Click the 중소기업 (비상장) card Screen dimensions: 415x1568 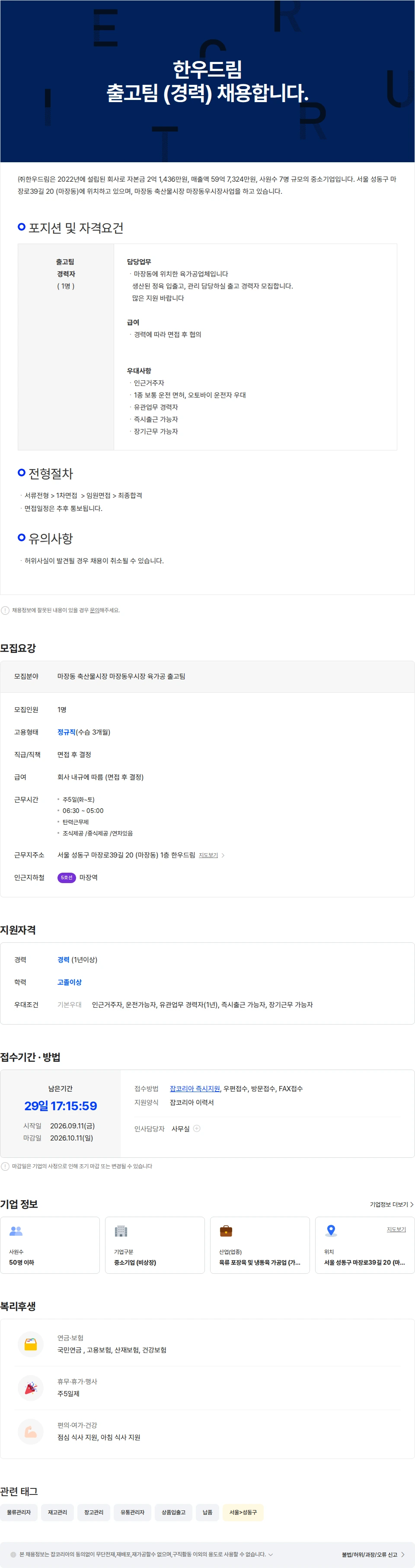[155, 1245]
